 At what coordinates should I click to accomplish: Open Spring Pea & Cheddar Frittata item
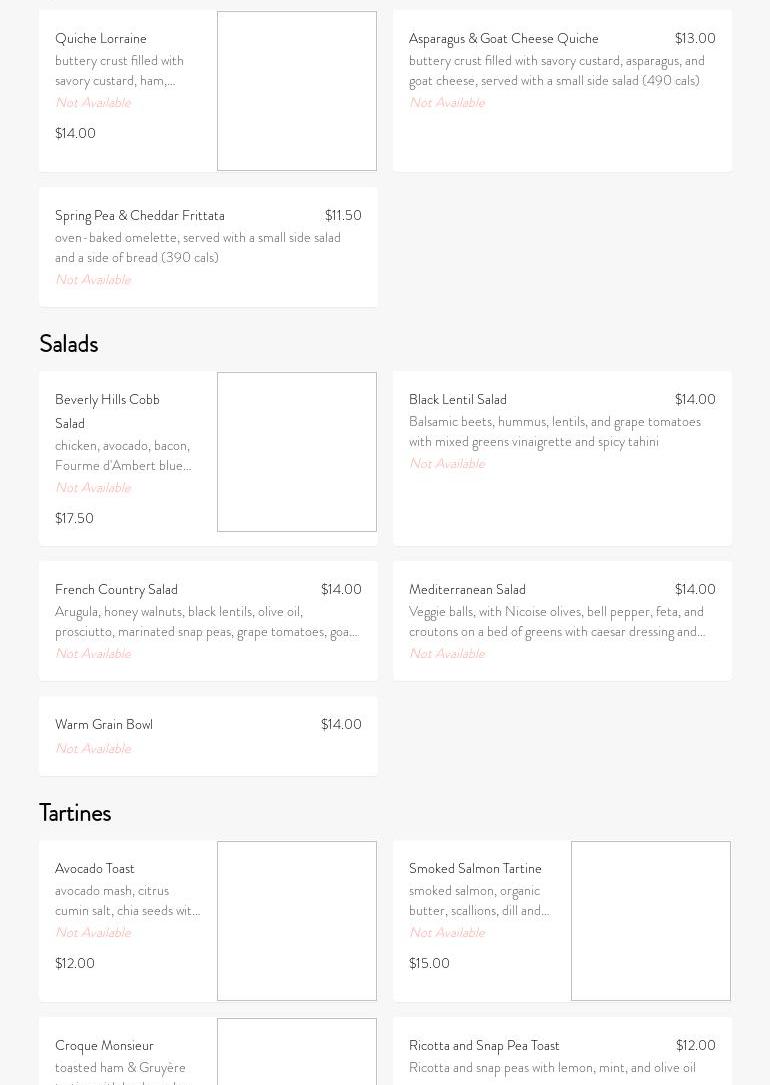(x=140, y=216)
